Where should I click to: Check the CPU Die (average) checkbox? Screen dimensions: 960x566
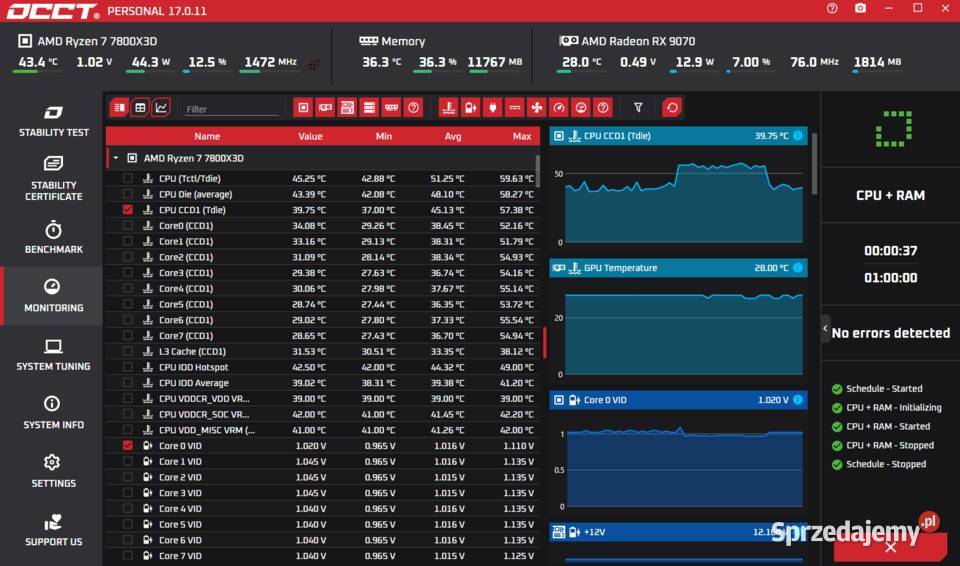pyautogui.click(x=127, y=194)
